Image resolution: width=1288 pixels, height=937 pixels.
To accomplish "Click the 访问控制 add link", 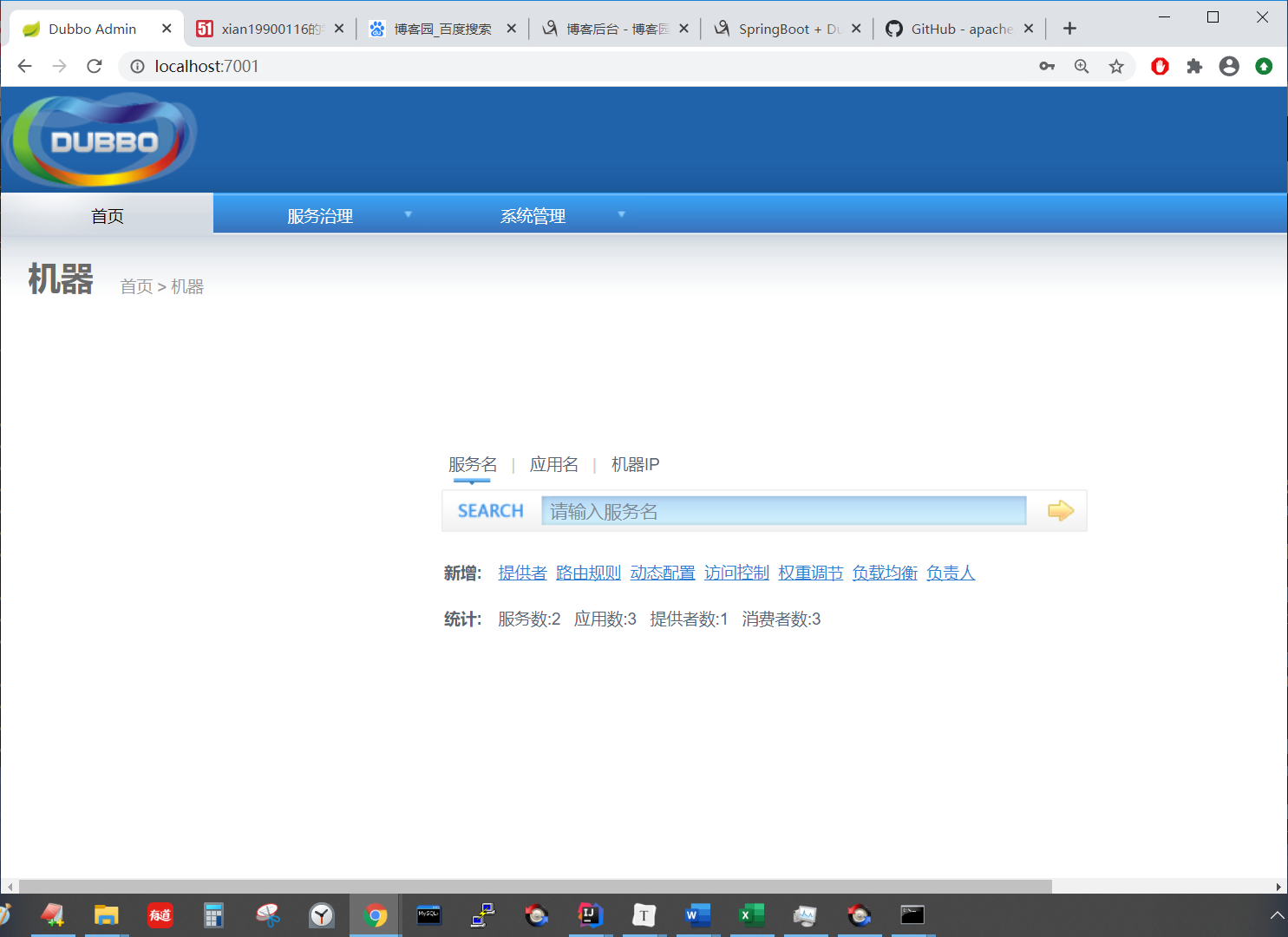I will point(736,573).
